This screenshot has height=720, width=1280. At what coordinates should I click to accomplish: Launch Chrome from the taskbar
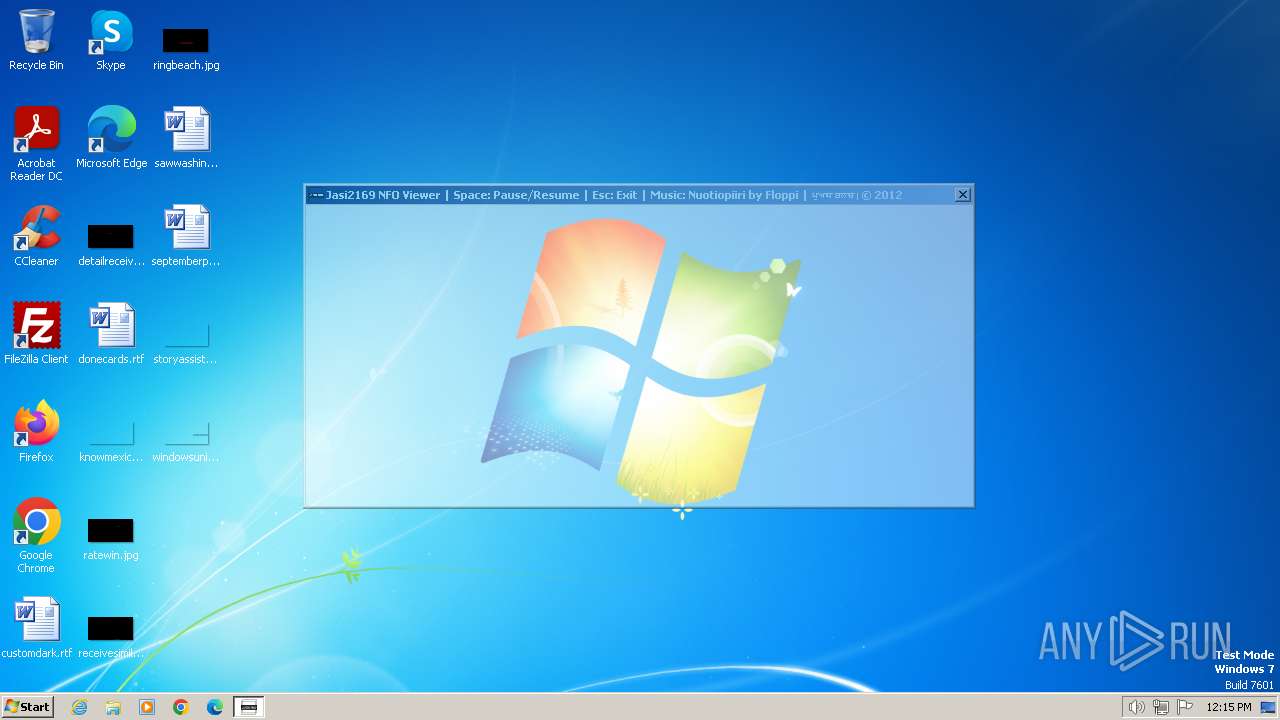coord(181,707)
